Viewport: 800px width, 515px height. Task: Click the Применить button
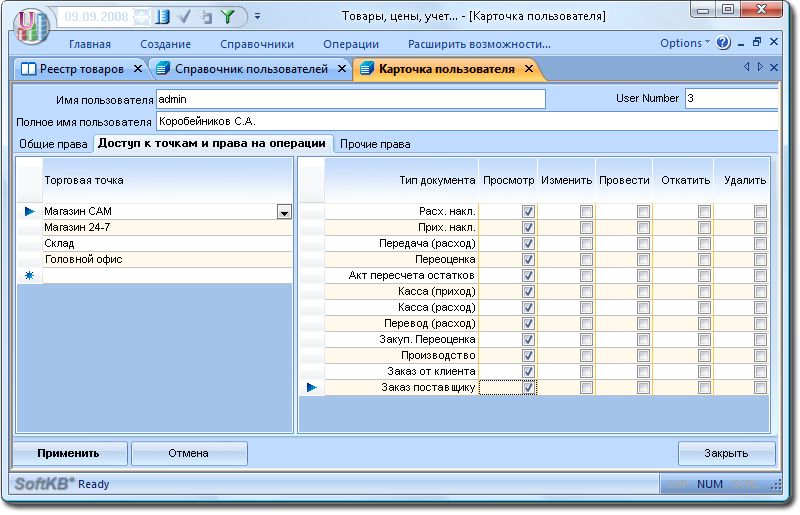pyautogui.click(x=68, y=453)
